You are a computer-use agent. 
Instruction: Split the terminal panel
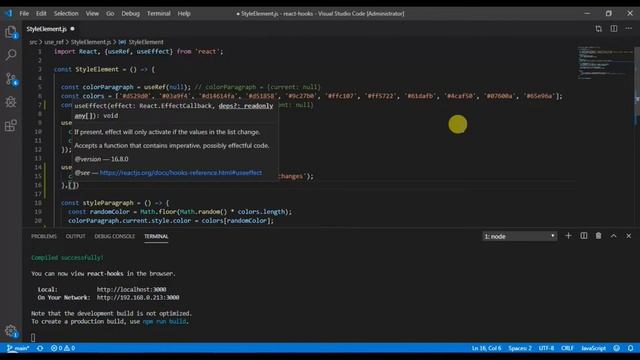pyautogui.click(x=584, y=236)
